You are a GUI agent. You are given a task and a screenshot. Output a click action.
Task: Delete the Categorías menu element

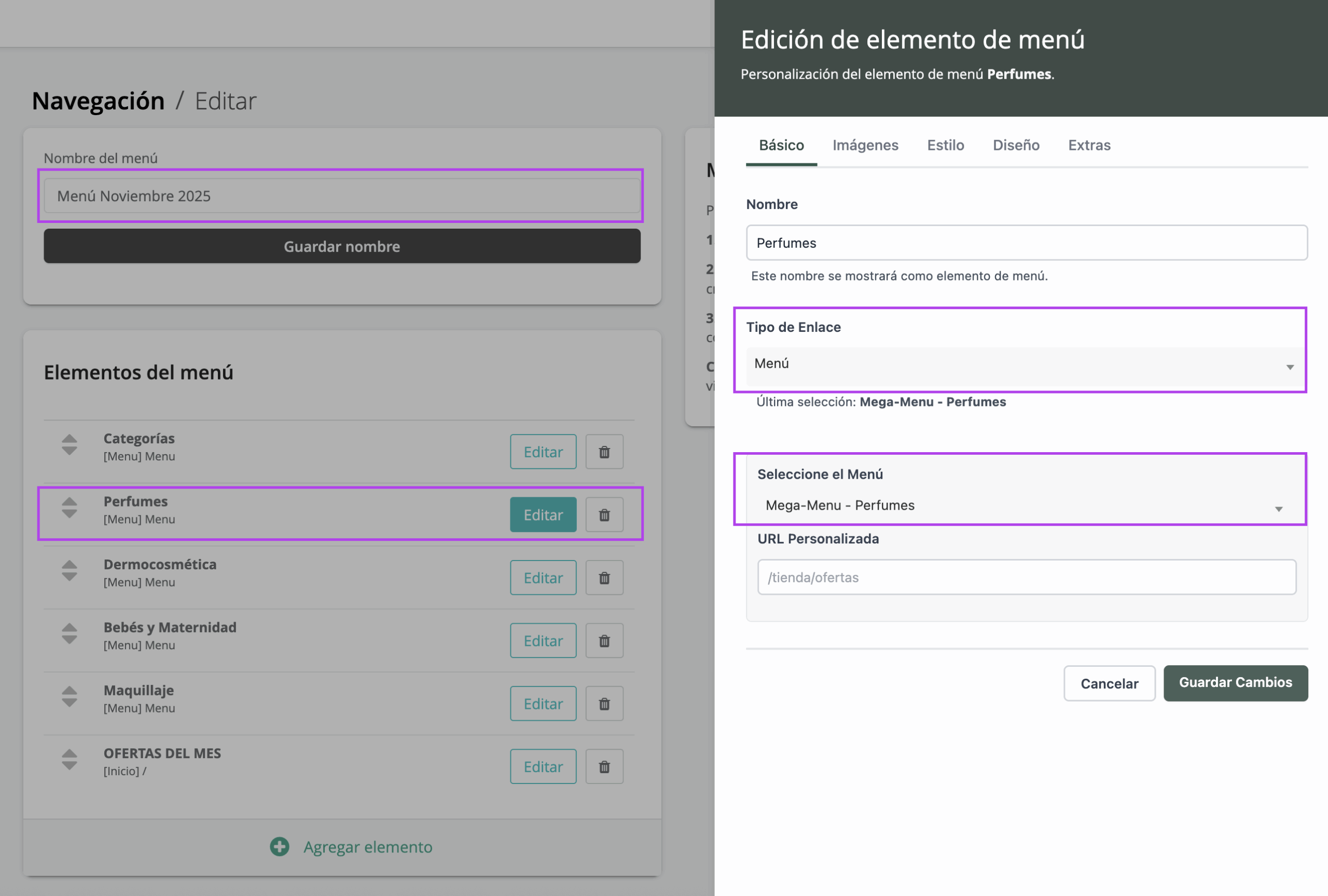point(604,452)
